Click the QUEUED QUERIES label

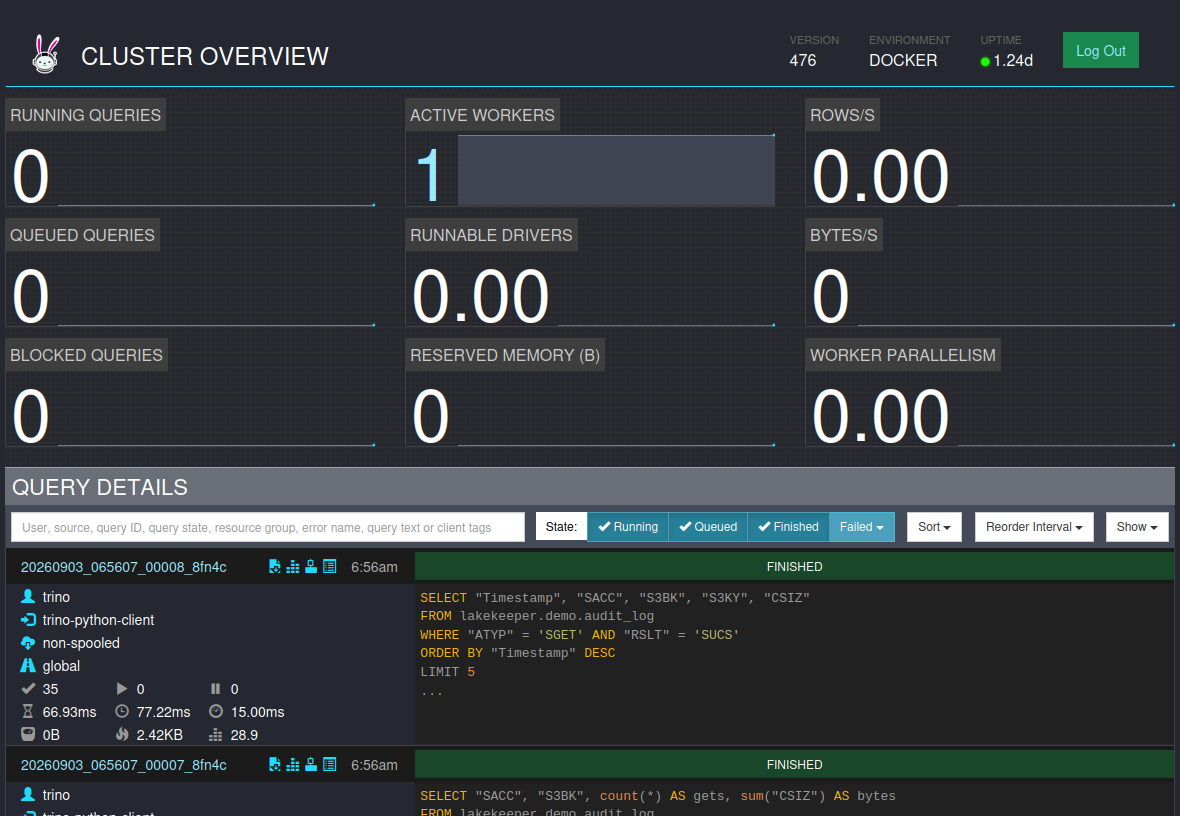(x=82, y=235)
